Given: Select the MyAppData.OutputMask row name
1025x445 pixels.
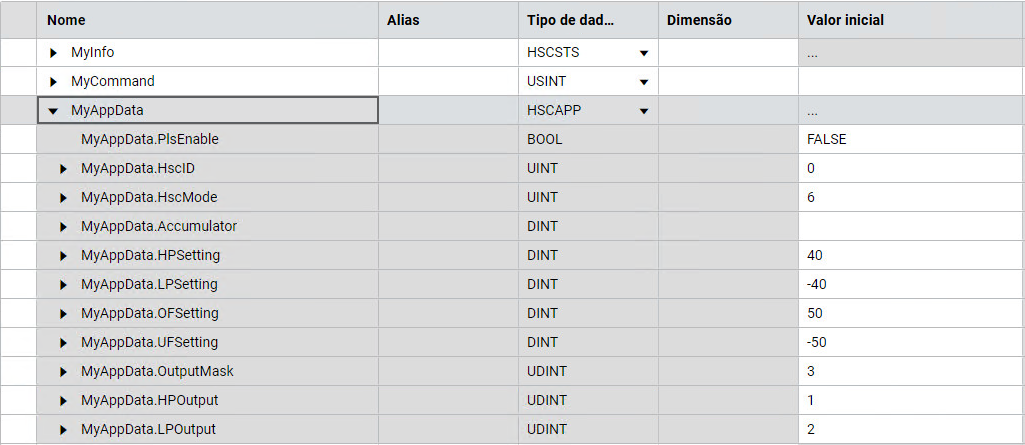Looking at the screenshot, I should [x=157, y=371].
